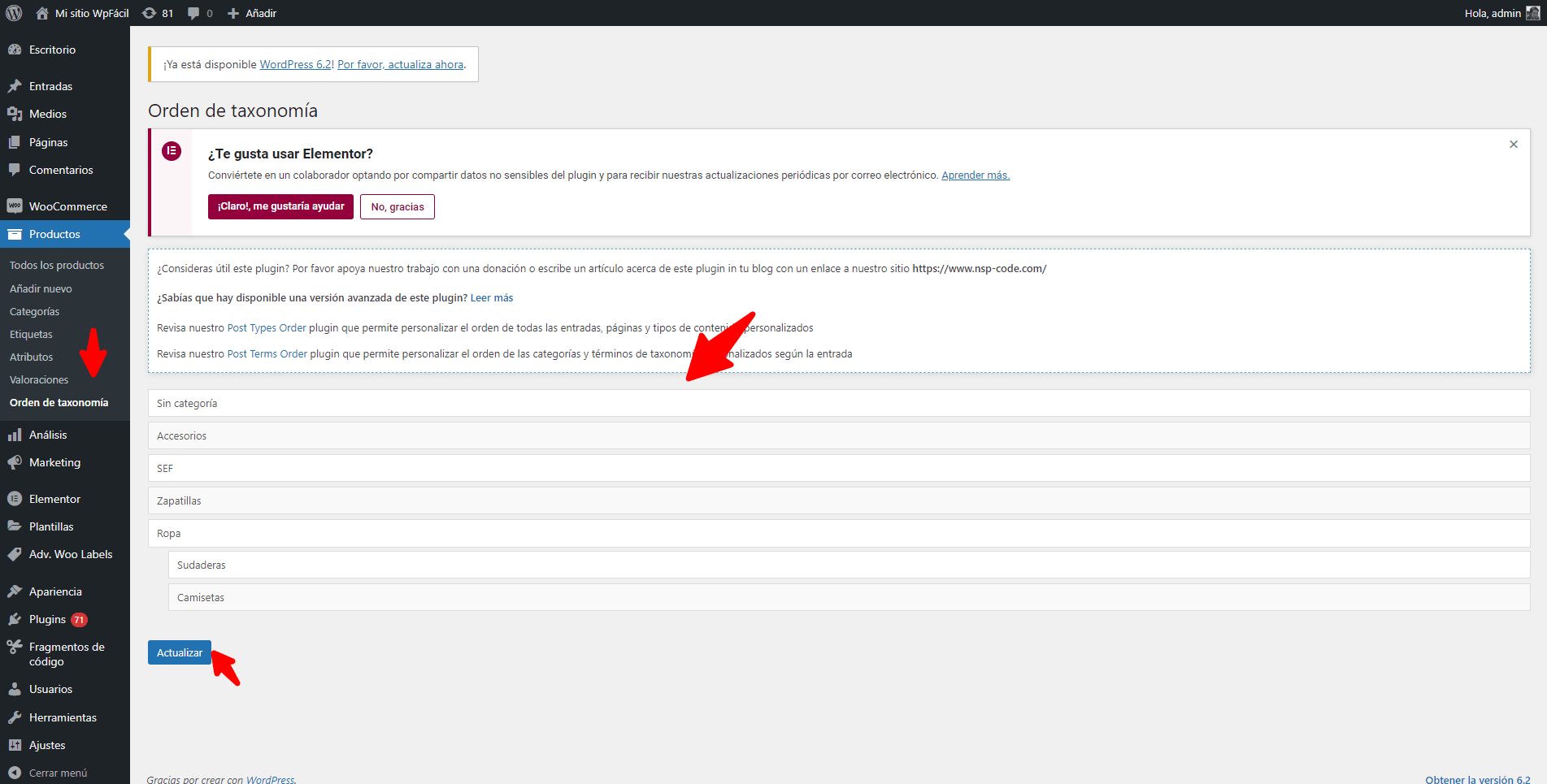Open the home icon for Mi sitio WpFácil
This screenshot has height=784, width=1547.
point(42,13)
